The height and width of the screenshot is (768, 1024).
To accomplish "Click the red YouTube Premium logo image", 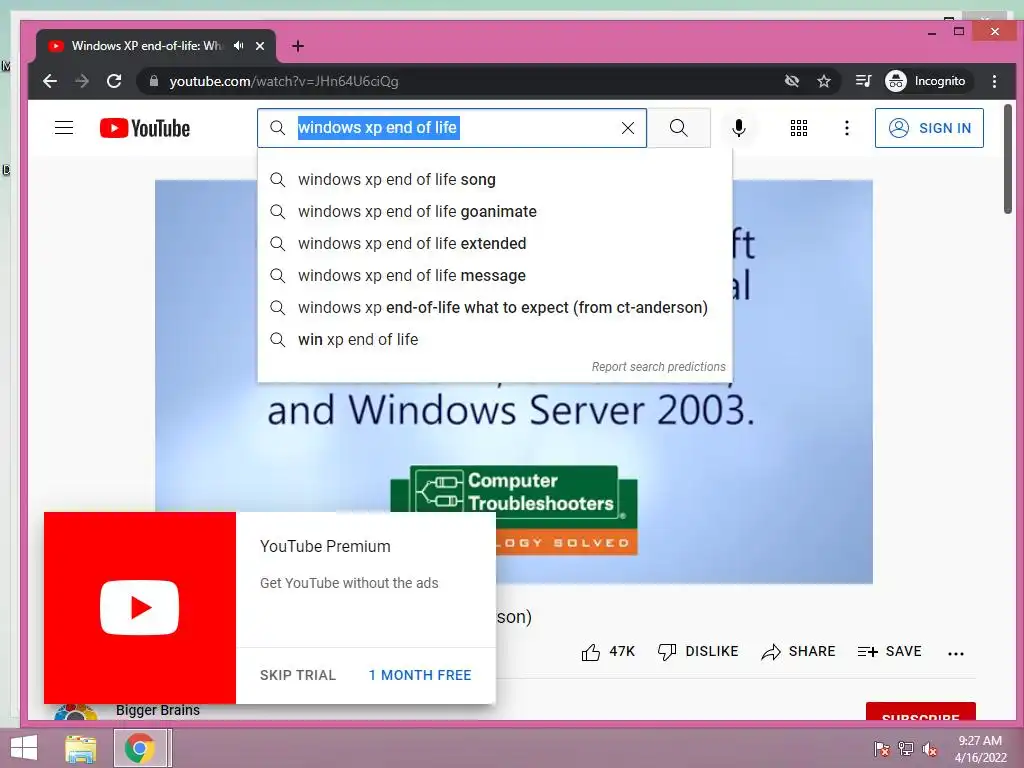I will click(140, 608).
